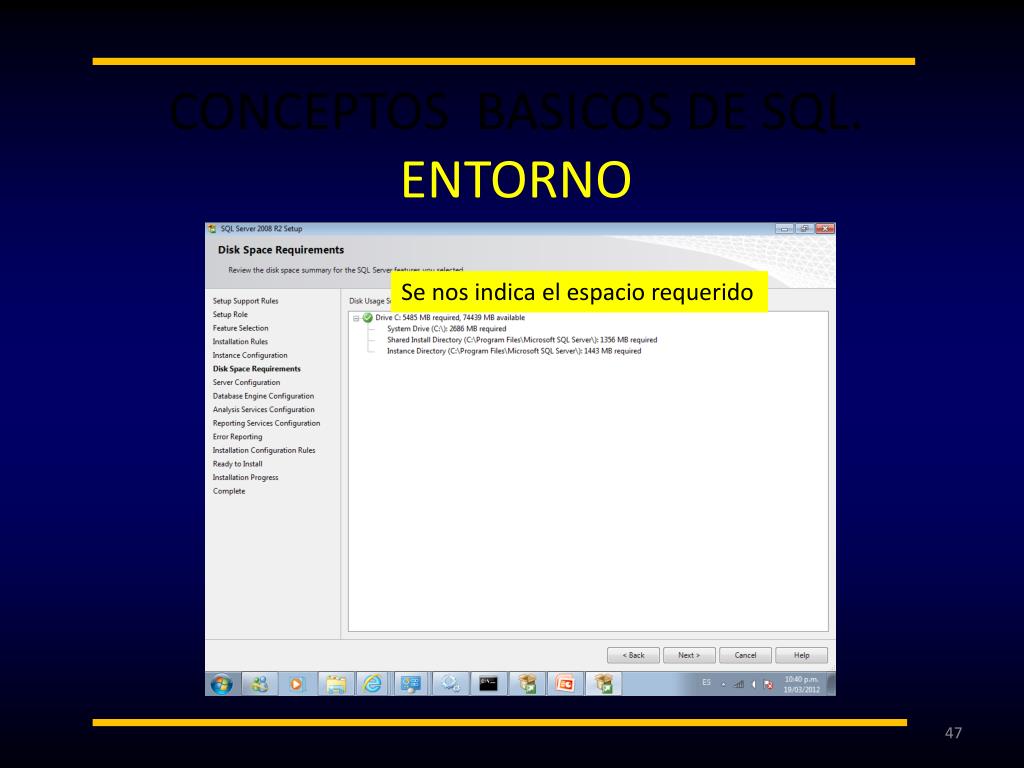Viewport: 1024px width, 768px height.
Task: Click Server Configuration in sidebar
Action: [246, 383]
